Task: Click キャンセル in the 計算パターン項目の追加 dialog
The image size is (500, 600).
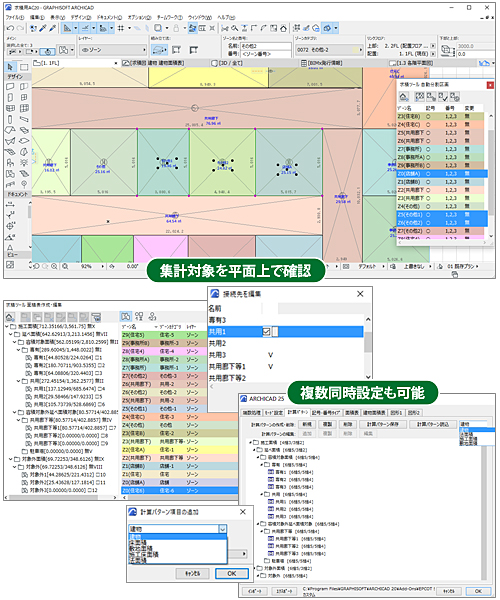Action: click(192, 573)
